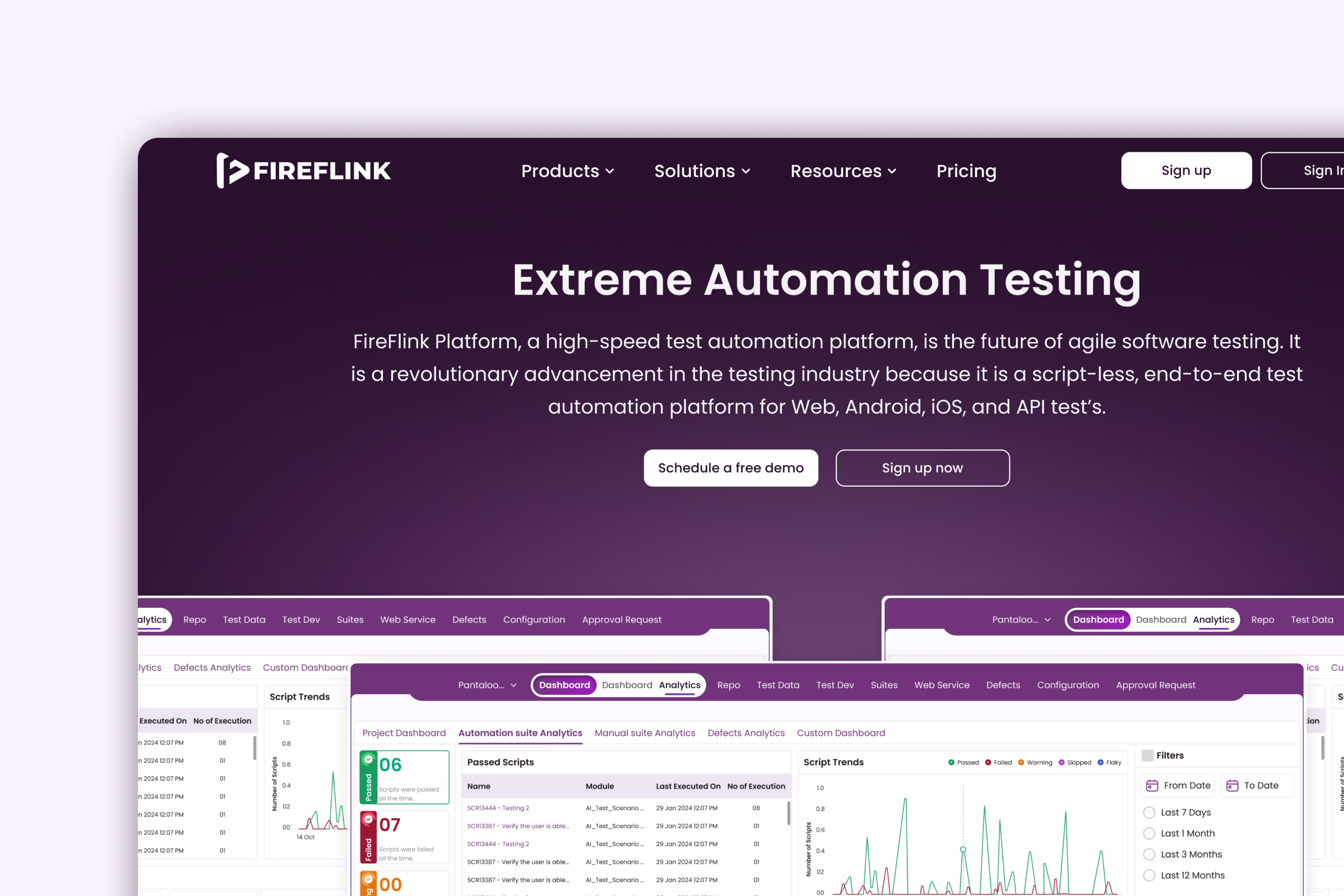Open Repo in the center dashboard nav
This screenshot has width=1344, height=896.
coord(728,685)
